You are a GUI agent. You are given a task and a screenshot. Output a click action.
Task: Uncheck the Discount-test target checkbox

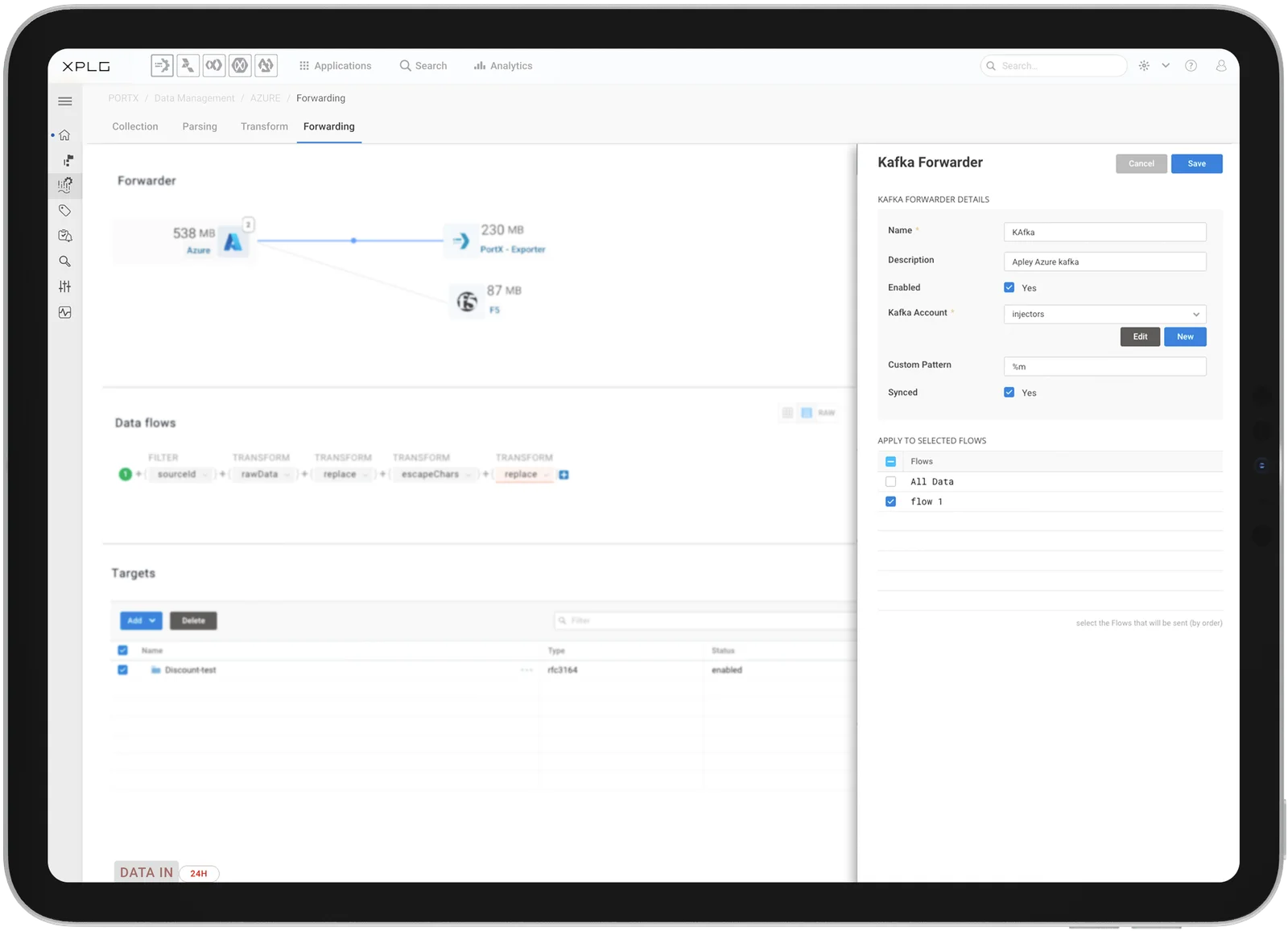[x=122, y=670]
